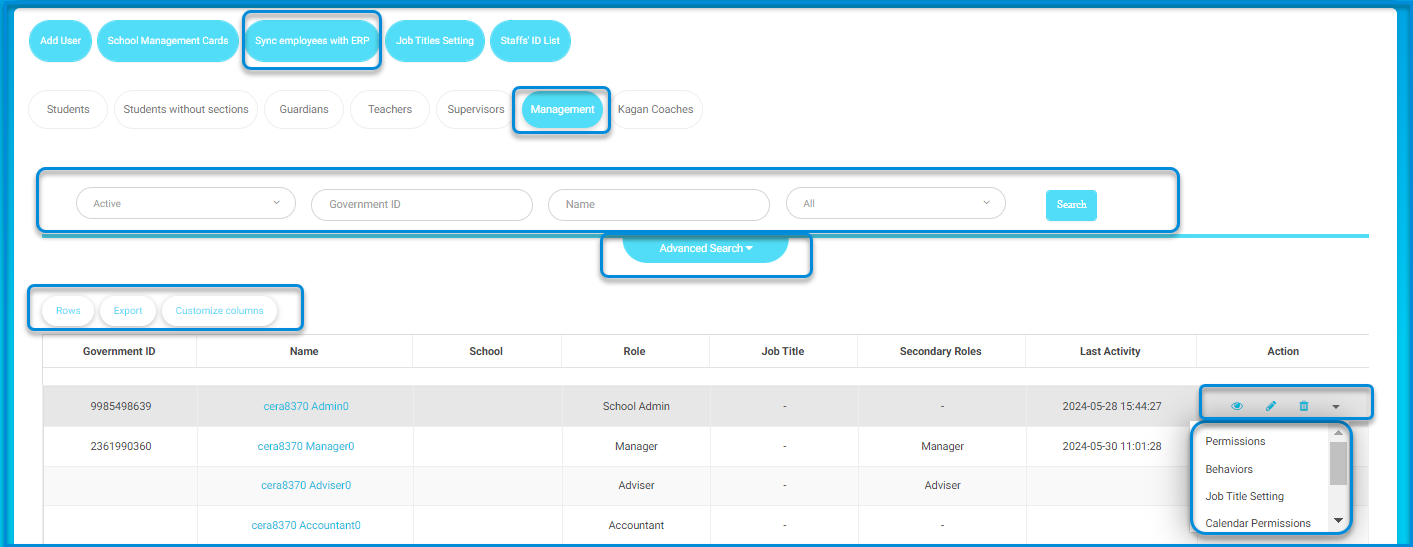Select Calendar Permissions menu entry
Viewport: 1413px width, 547px height.
pos(1258,523)
